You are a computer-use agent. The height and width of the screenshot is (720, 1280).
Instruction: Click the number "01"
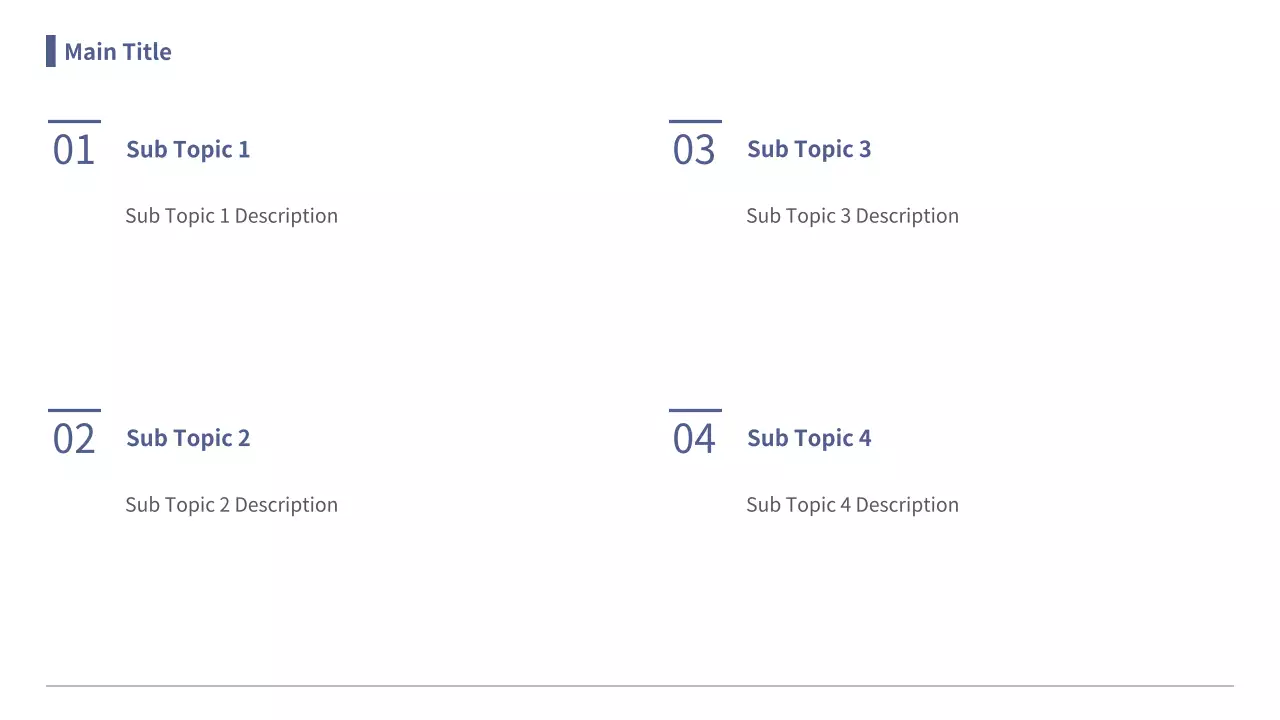tap(74, 150)
